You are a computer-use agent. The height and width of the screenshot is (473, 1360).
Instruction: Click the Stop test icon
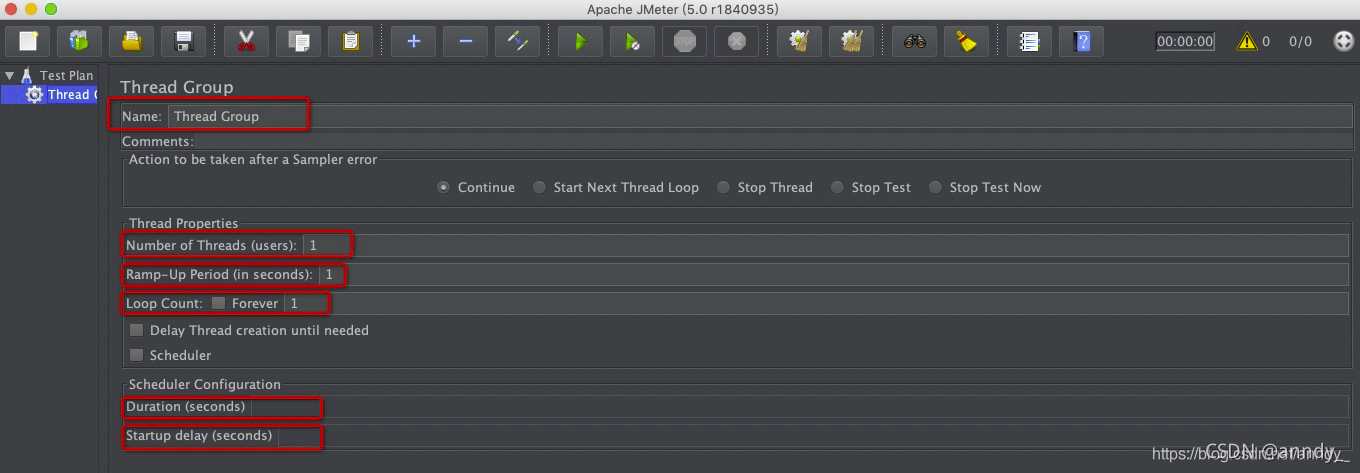684,42
